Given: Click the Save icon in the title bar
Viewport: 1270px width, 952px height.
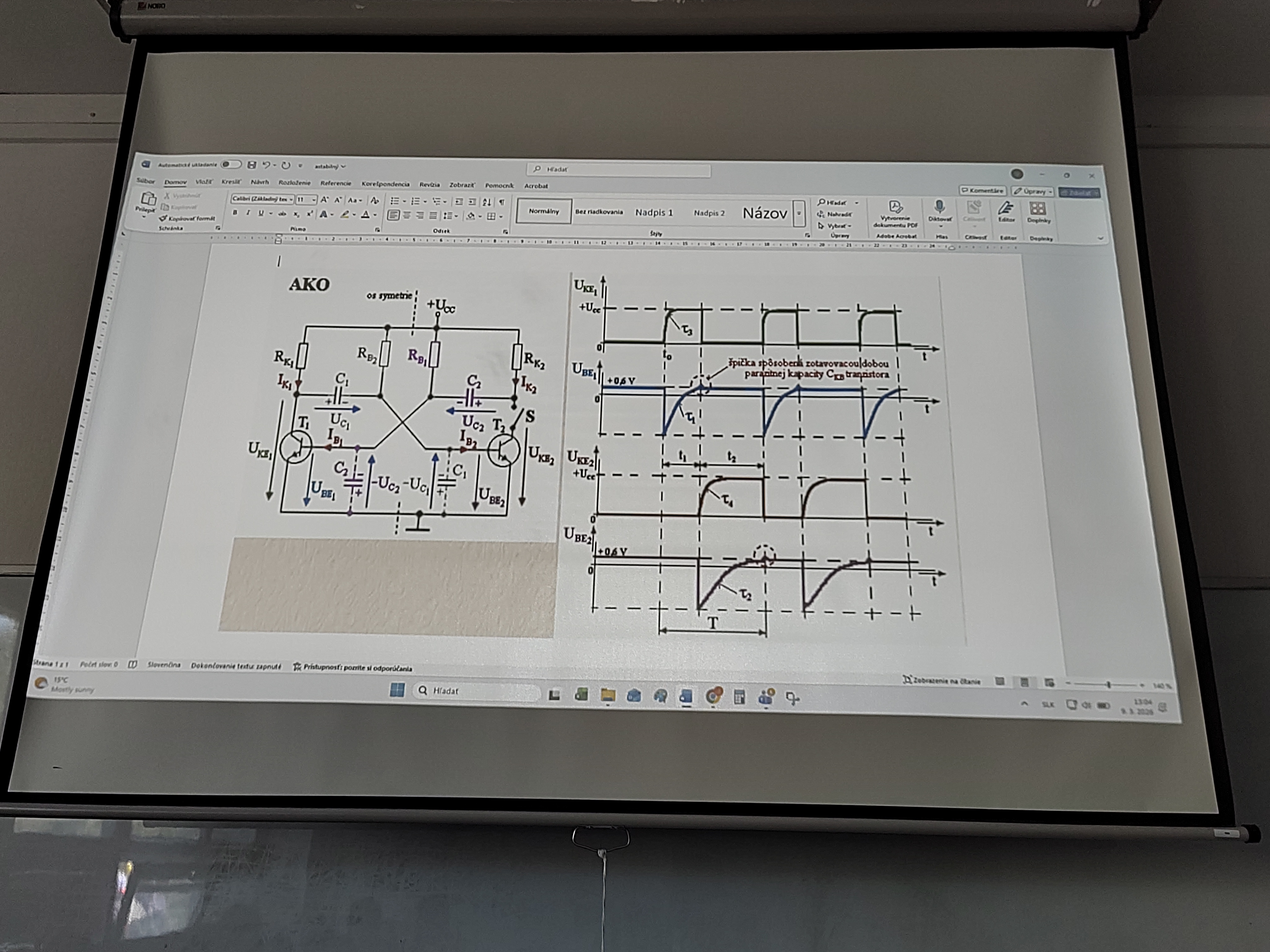Looking at the screenshot, I should 251,165.
